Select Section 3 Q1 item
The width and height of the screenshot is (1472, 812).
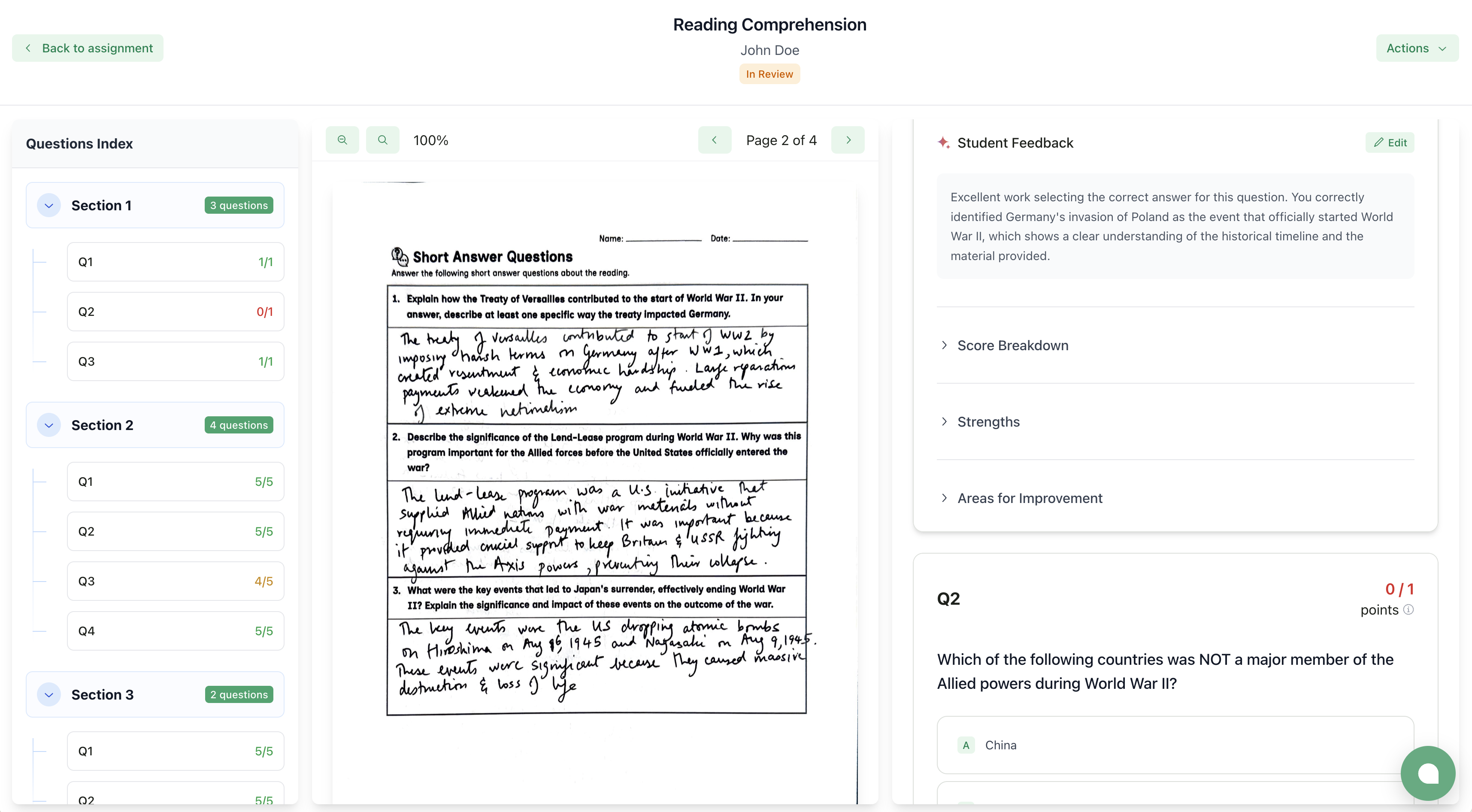click(175, 751)
